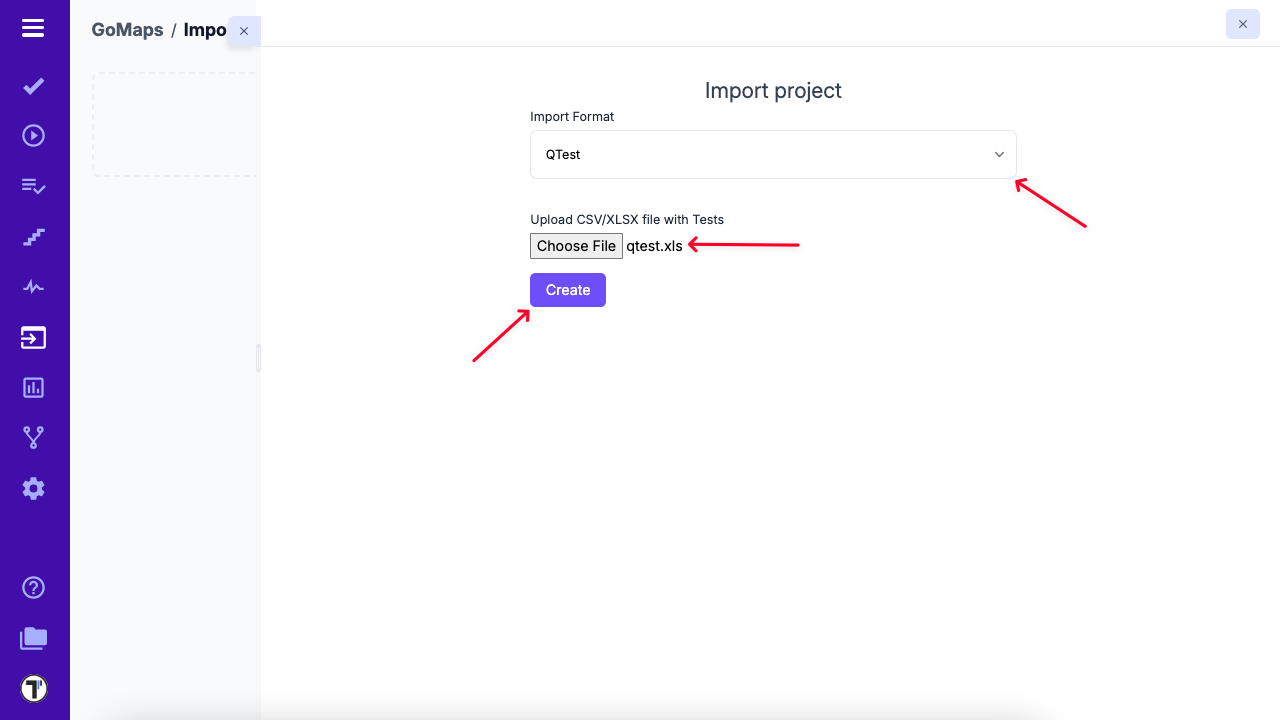This screenshot has width=1280, height=720.
Task: Click Choose File to replace qtest.xls
Action: [576, 245]
